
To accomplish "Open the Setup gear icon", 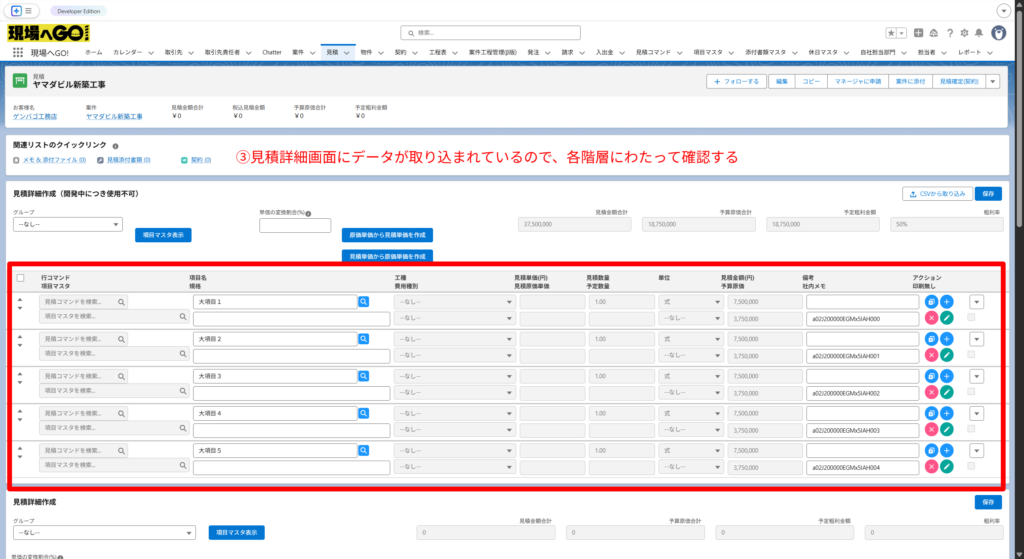I will pos(964,33).
